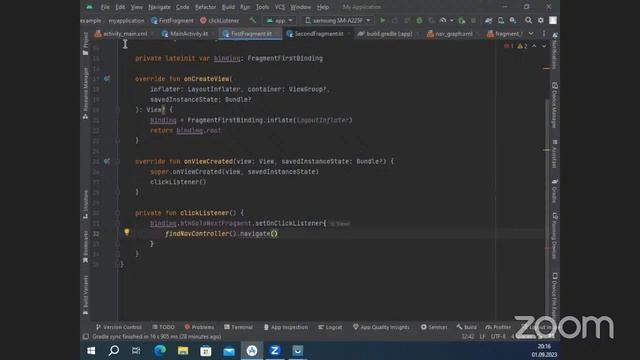Screen dimensions: 640x360
Task: Open the TODO tool window
Action: (x=163, y=327)
